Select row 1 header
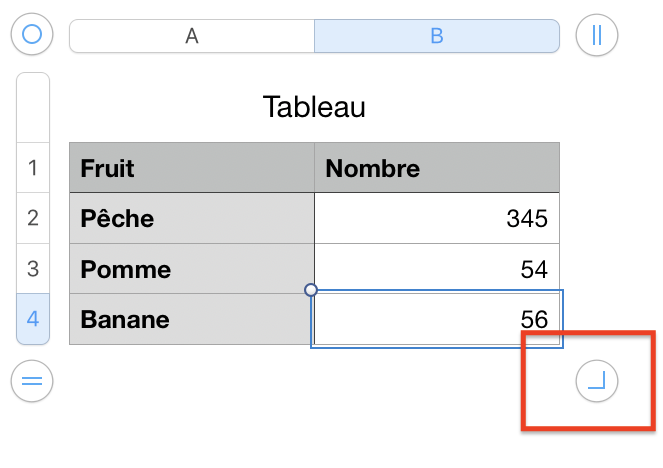This screenshot has height=468, width=663. [33, 167]
